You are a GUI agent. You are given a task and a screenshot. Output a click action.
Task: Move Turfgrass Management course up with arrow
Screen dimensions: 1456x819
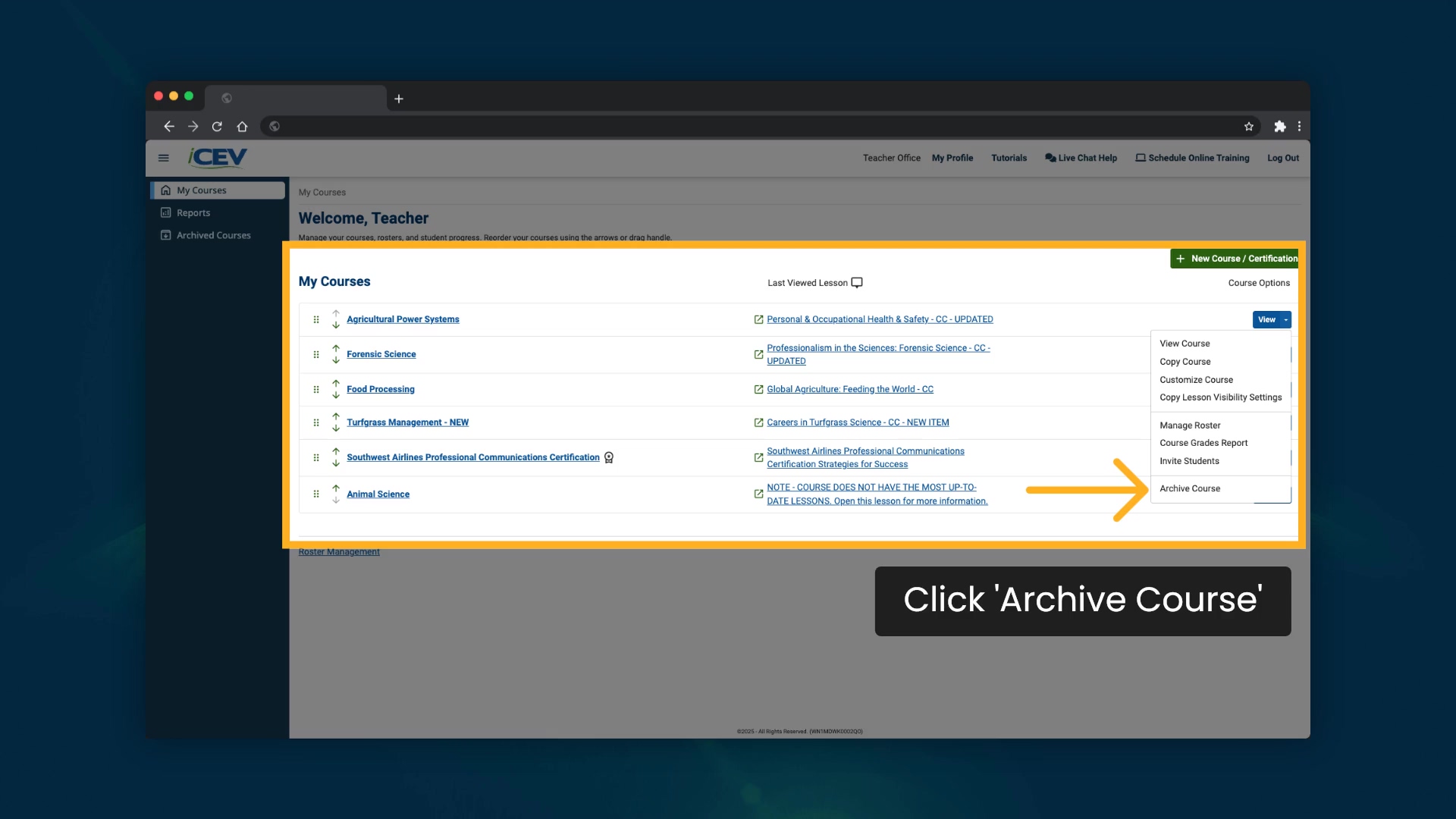point(336,416)
